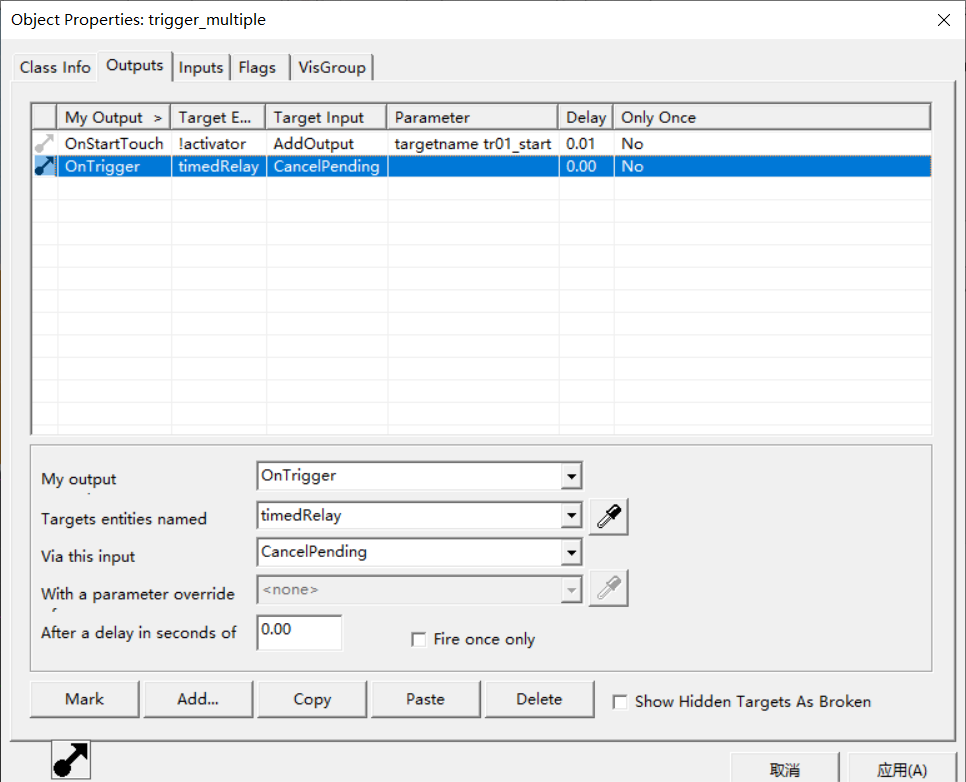Click the OnStartTouch row output arrow icon

(44, 144)
